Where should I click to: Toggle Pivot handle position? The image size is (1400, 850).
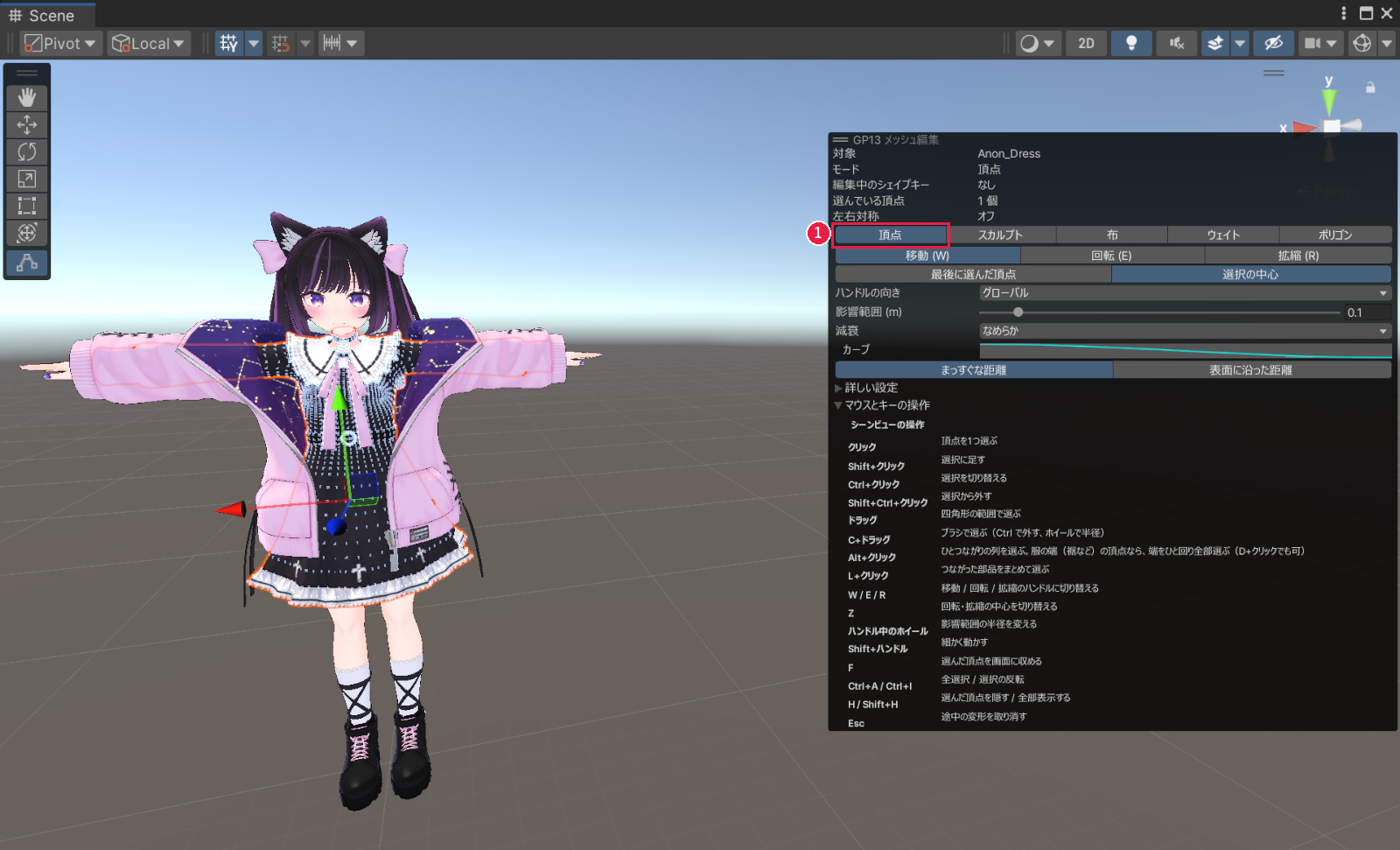(59, 43)
